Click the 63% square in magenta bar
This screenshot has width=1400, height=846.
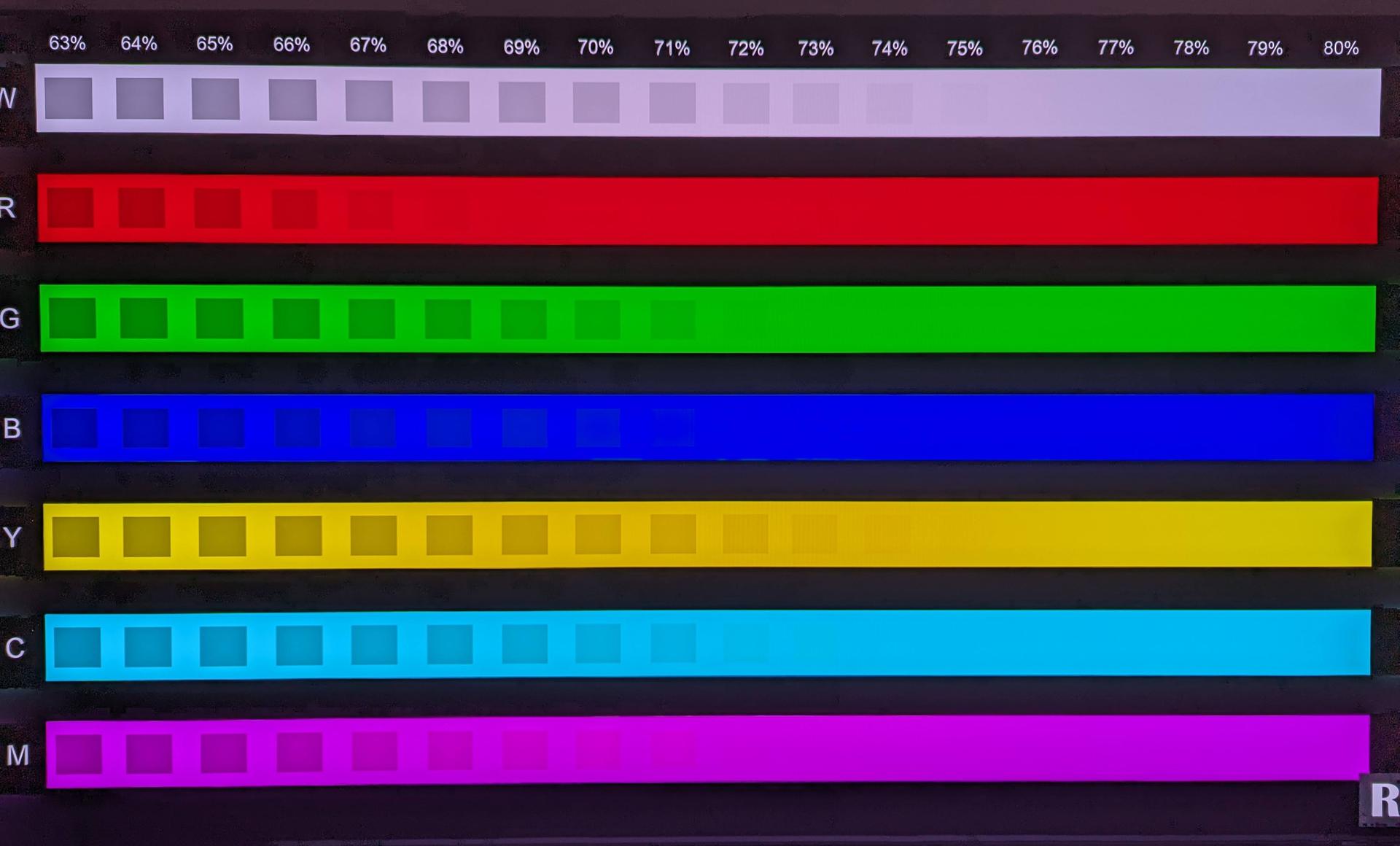tap(79, 753)
